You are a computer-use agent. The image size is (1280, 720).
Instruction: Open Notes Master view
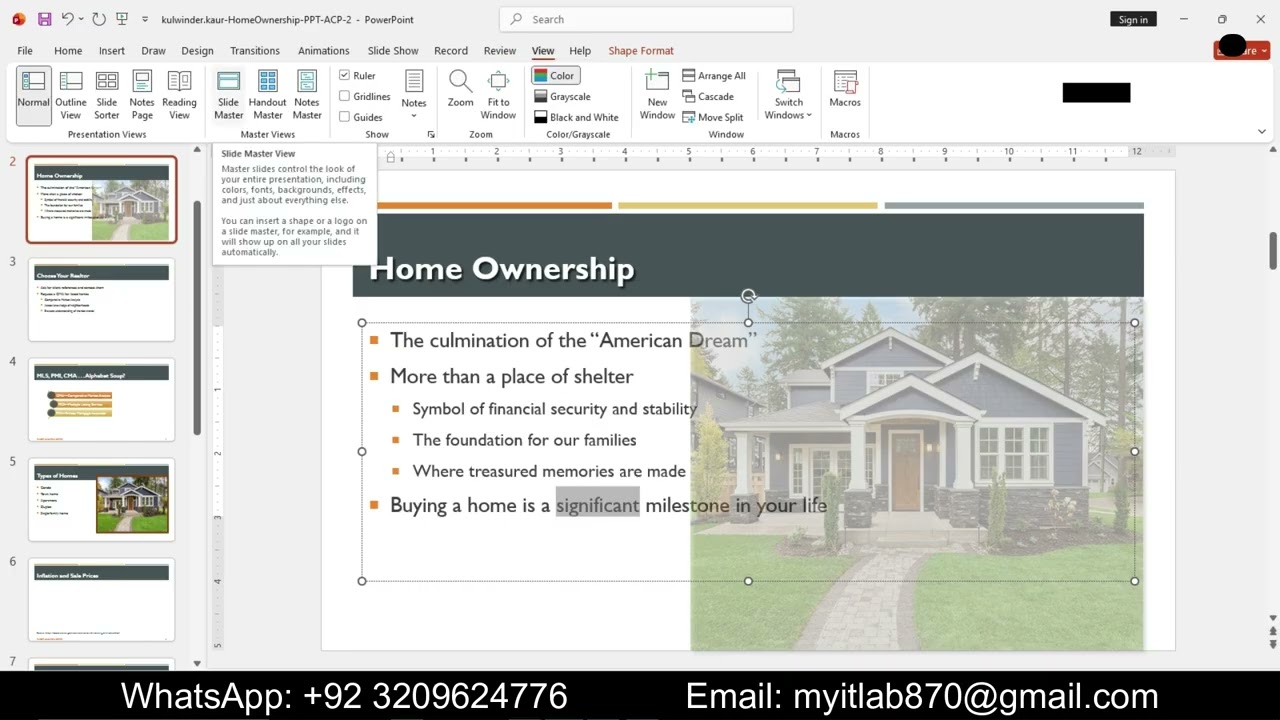307,96
